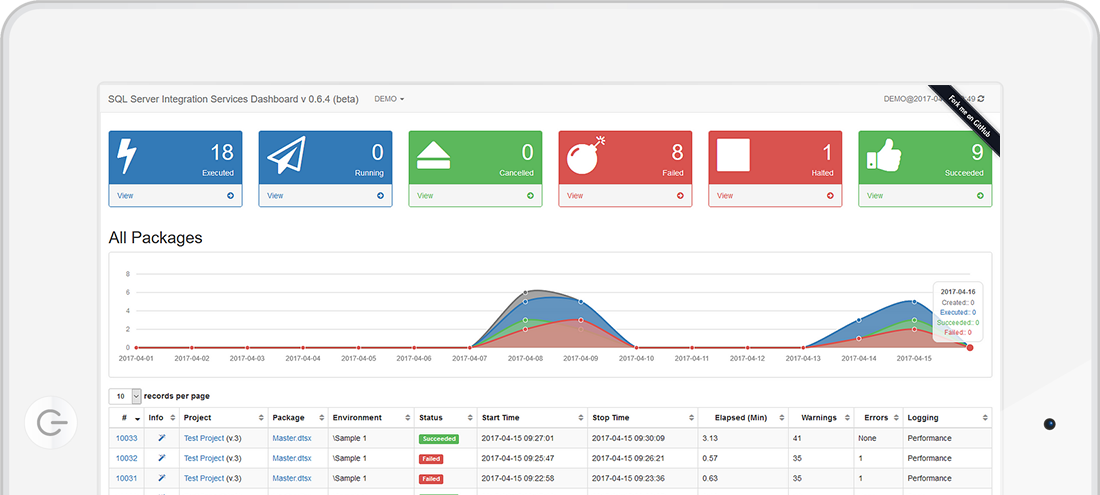The height and width of the screenshot is (495, 1100).
Task: Click the 2017-04-08 label on chart axis
Action: pos(525,358)
